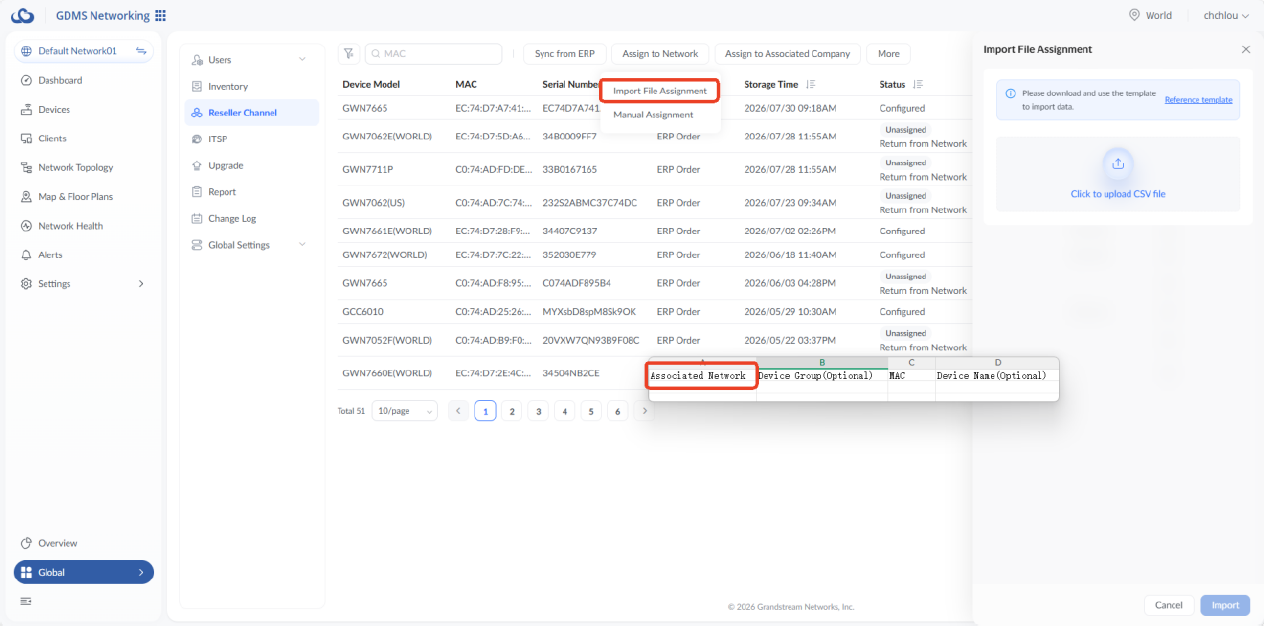The width and height of the screenshot is (1264, 626).
Task: Go to page 6
Action: [x=618, y=411]
